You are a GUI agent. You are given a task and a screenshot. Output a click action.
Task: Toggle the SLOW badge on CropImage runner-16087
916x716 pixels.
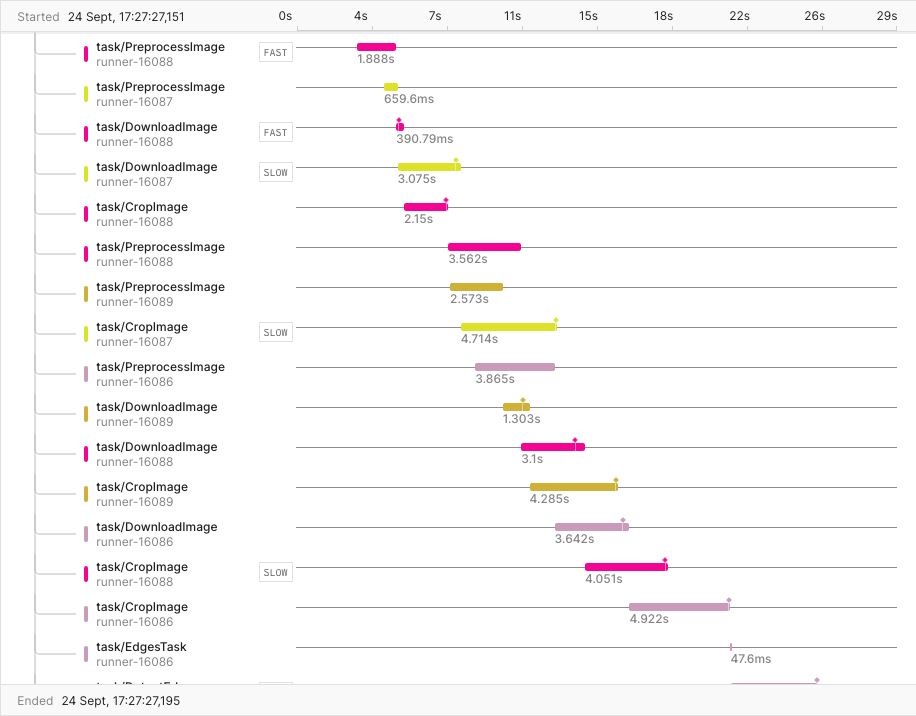tap(275, 332)
